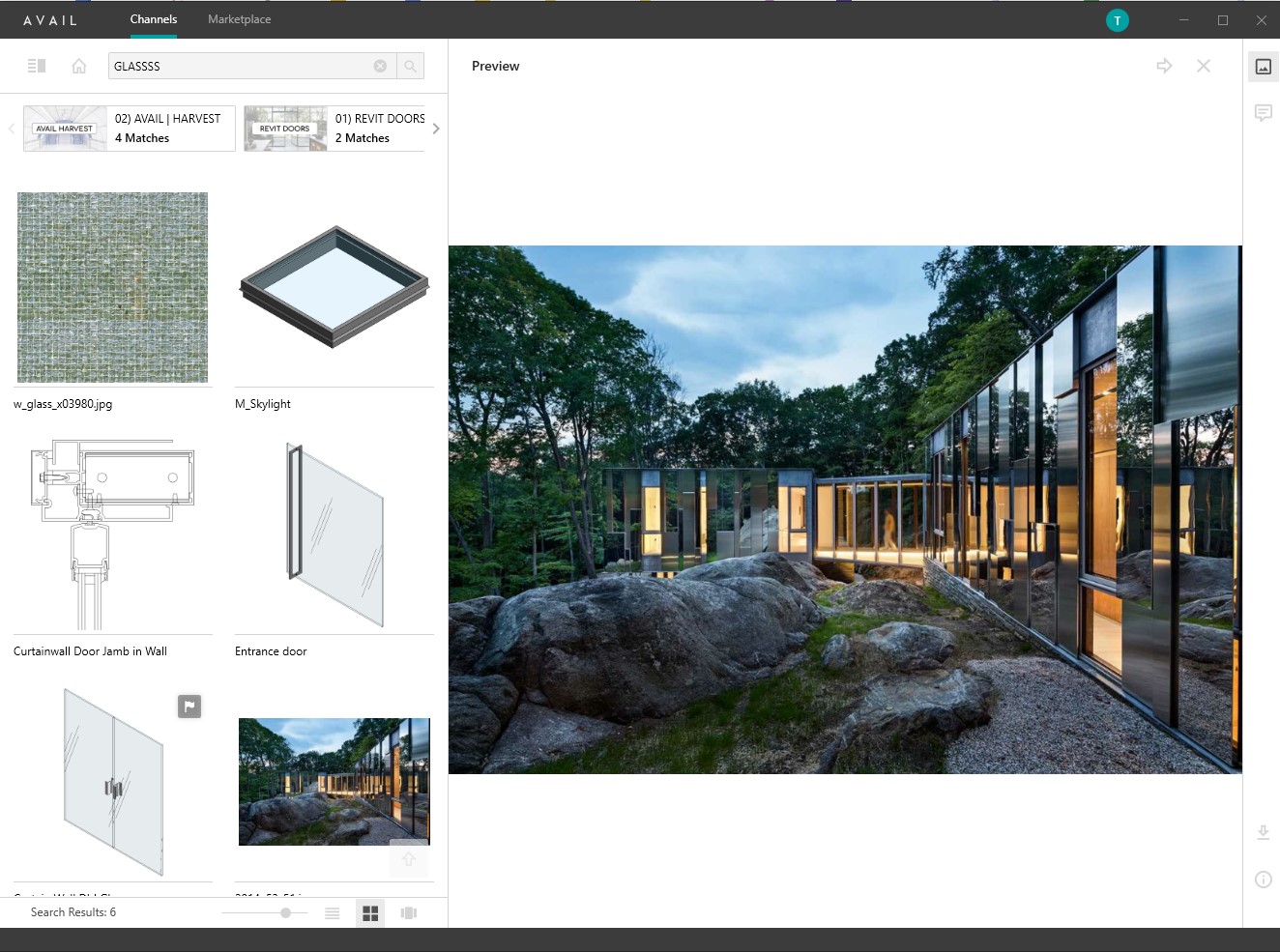Image resolution: width=1280 pixels, height=952 pixels.
Task: Click the right chevron to see more channels
Action: click(435, 128)
